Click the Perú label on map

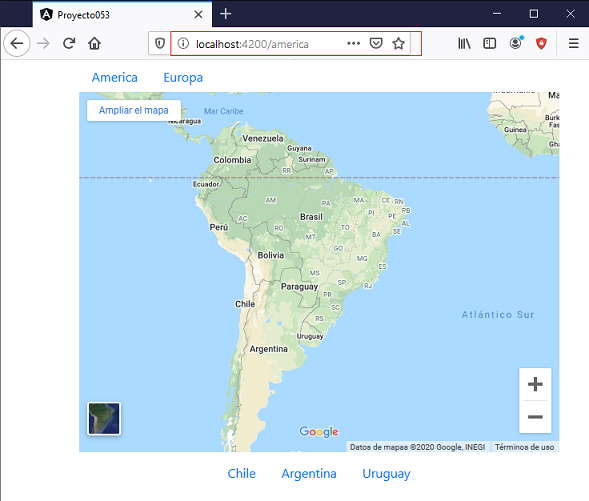pyautogui.click(x=219, y=227)
